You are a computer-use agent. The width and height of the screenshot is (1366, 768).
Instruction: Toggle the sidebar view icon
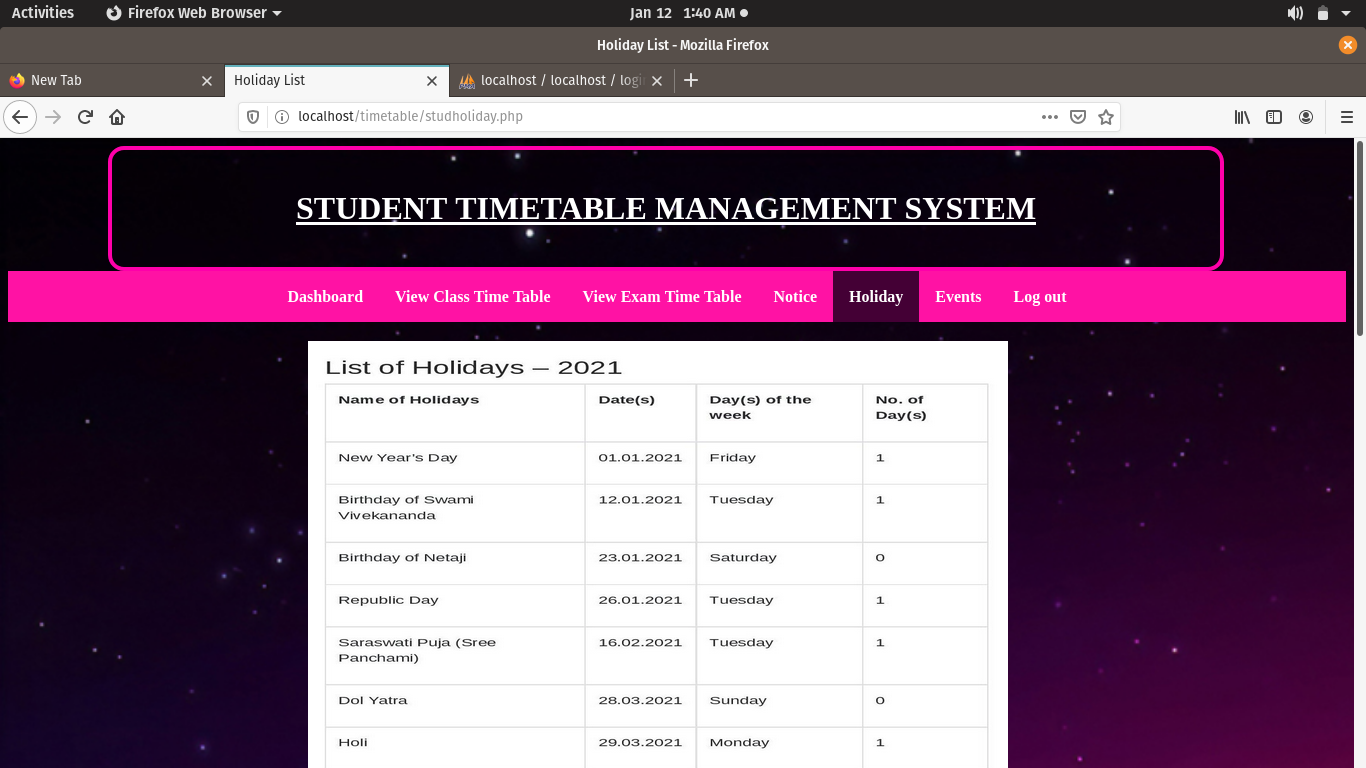click(1273, 116)
